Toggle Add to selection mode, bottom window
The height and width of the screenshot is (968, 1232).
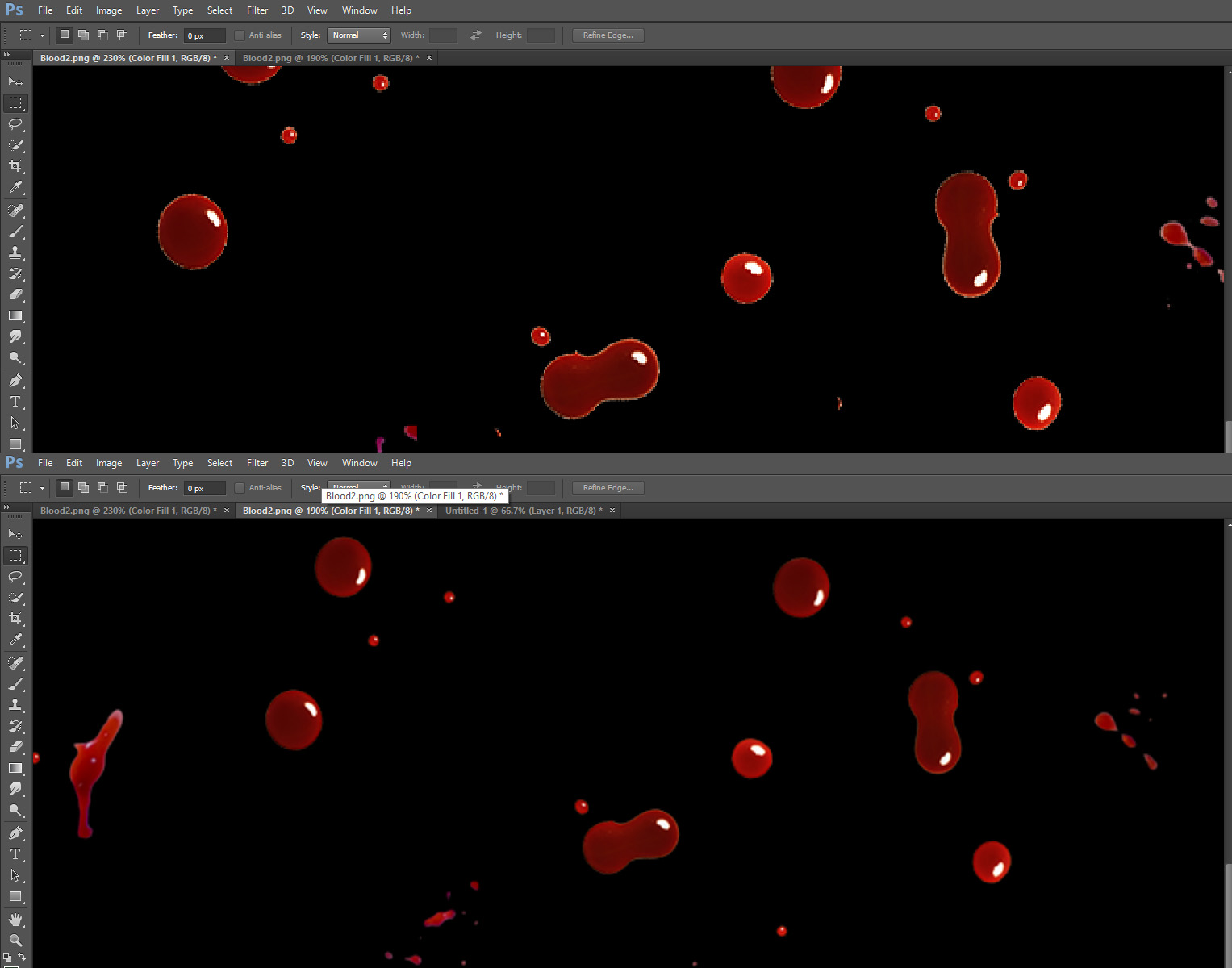coord(83,487)
